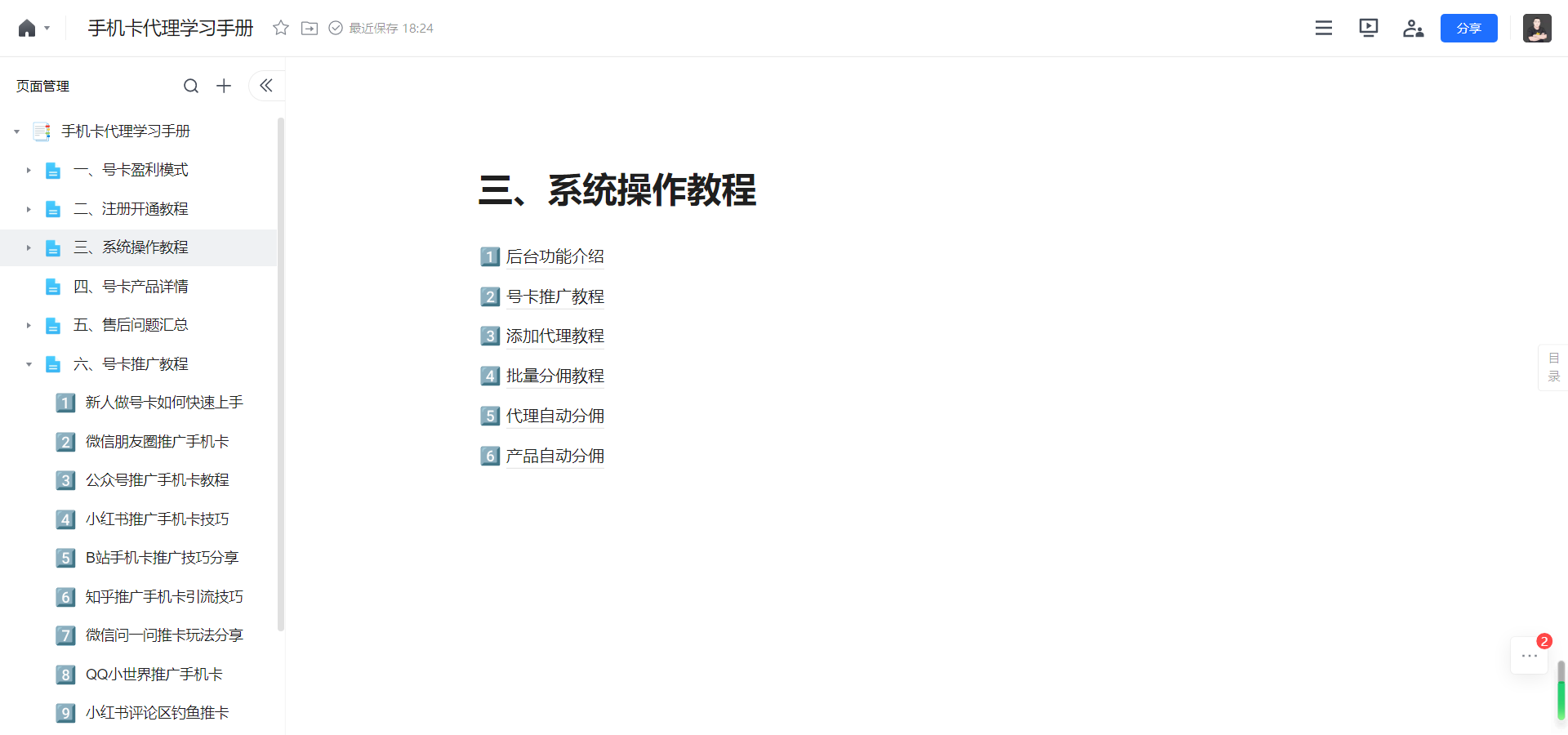The image size is (1568, 735).
Task: Enter presentation mode with screen-play icon
Action: 1368,27
